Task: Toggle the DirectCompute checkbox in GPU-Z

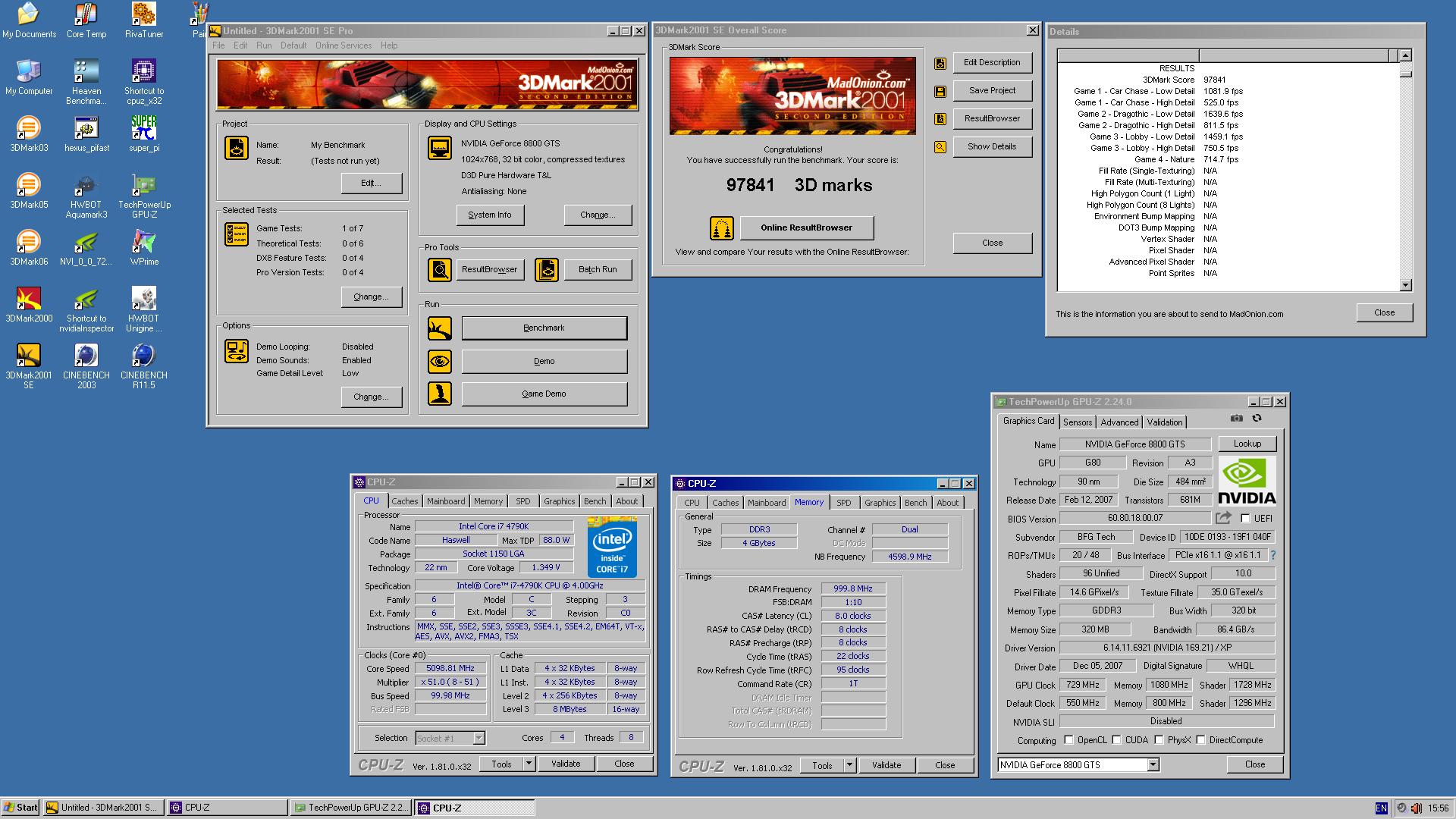Action: point(1200,740)
